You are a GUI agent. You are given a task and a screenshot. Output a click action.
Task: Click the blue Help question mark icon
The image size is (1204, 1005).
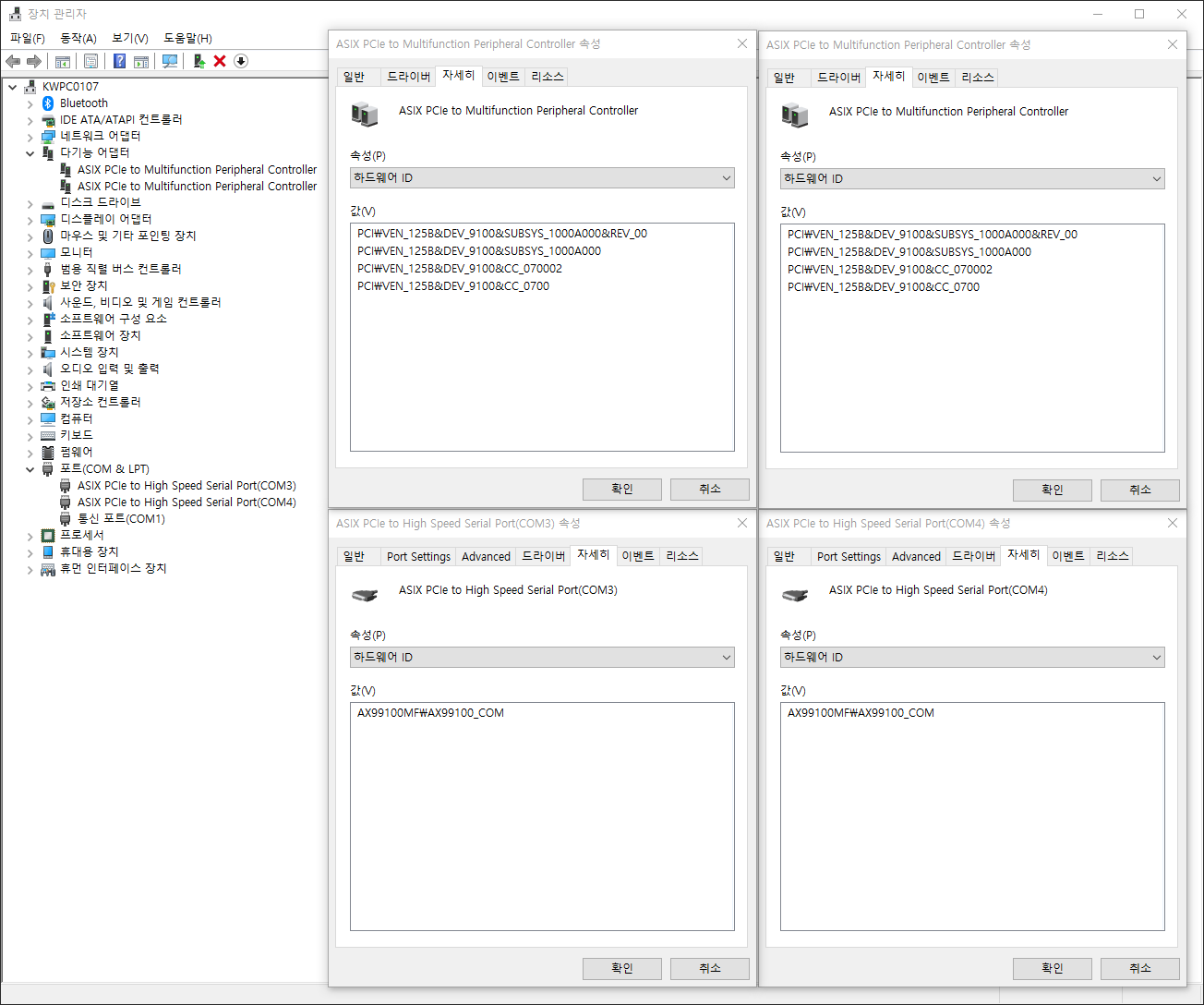[120, 61]
